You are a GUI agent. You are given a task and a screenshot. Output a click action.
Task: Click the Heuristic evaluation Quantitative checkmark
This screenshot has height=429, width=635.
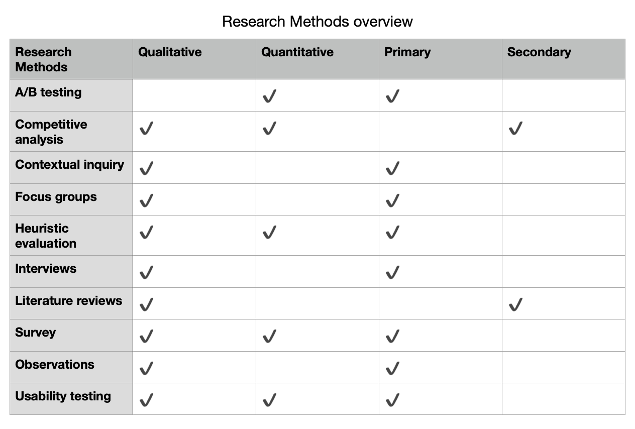click(x=269, y=232)
